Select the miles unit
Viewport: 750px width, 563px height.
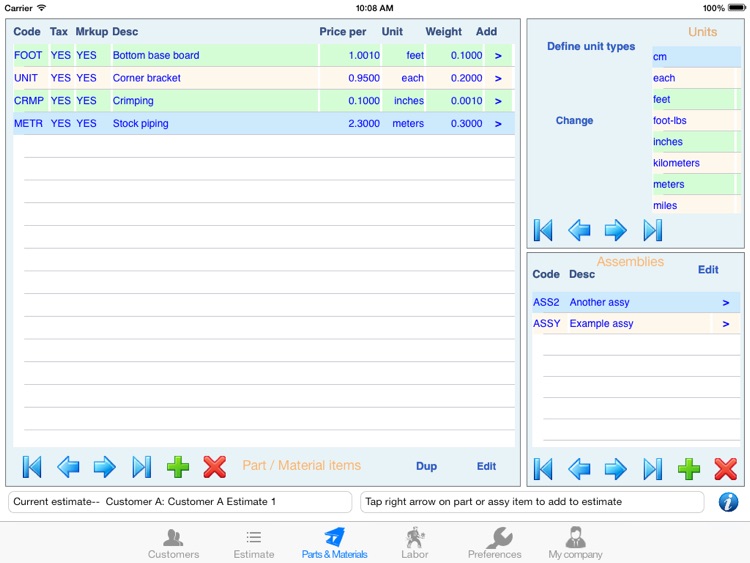pos(696,206)
